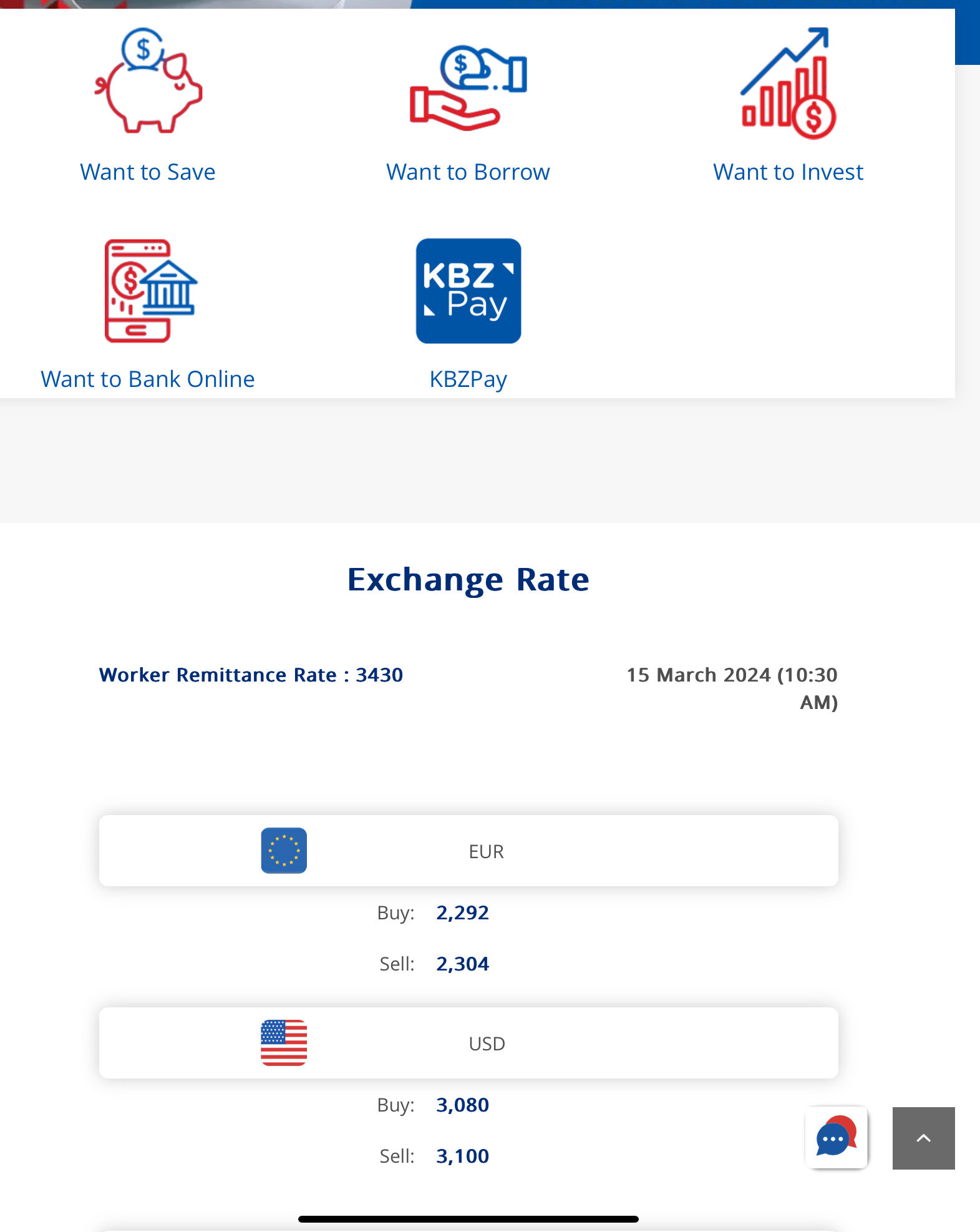Screen dimensions: 980x1232
Task: Click the Exchange Rate heading
Action: click(468, 580)
